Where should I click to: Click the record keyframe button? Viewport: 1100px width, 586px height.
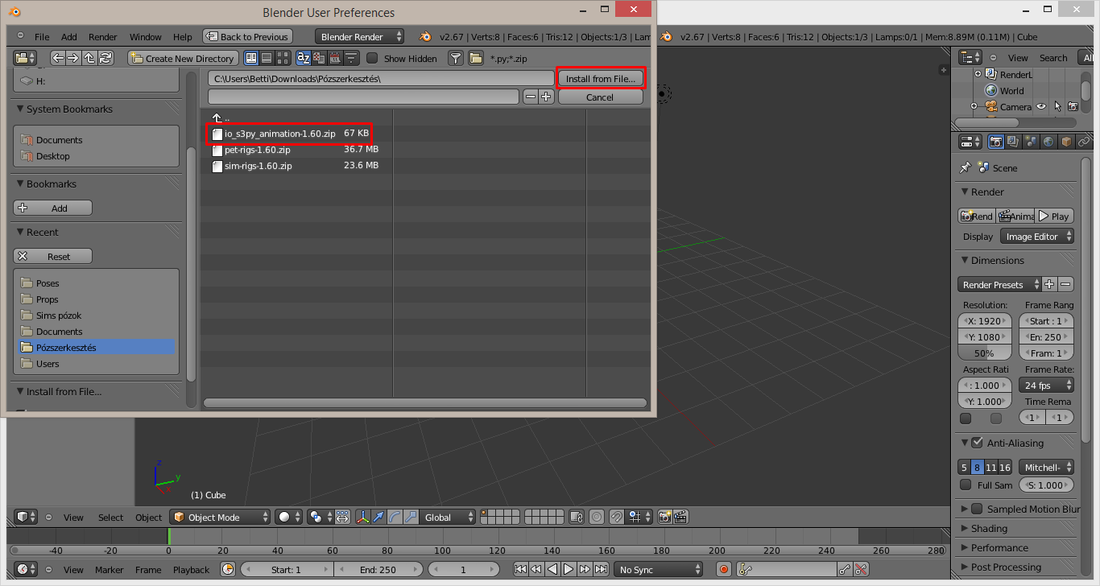point(723,569)
